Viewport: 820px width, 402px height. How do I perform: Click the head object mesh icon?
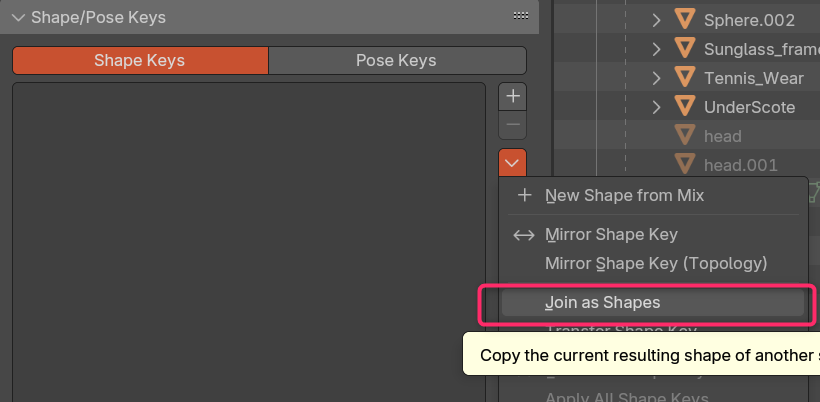pos(684,136)
